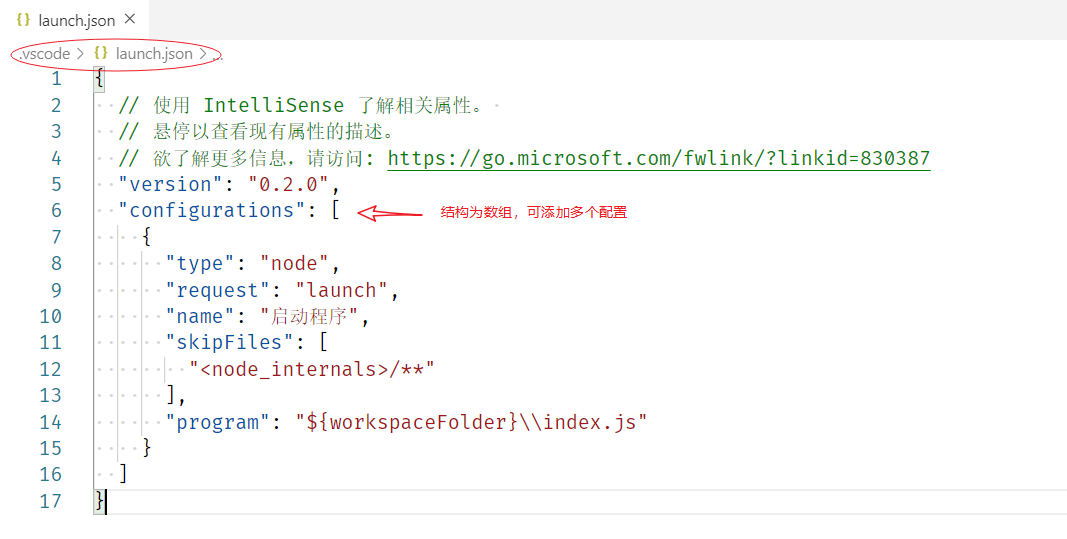Click the closing bracket on line 16

[123, 474]
